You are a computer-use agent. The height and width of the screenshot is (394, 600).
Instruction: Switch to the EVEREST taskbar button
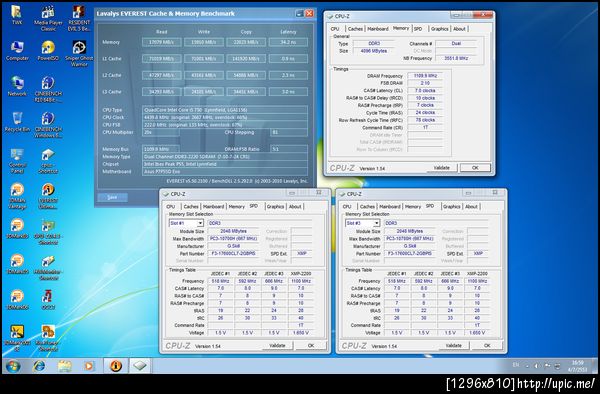pos(116,366)
